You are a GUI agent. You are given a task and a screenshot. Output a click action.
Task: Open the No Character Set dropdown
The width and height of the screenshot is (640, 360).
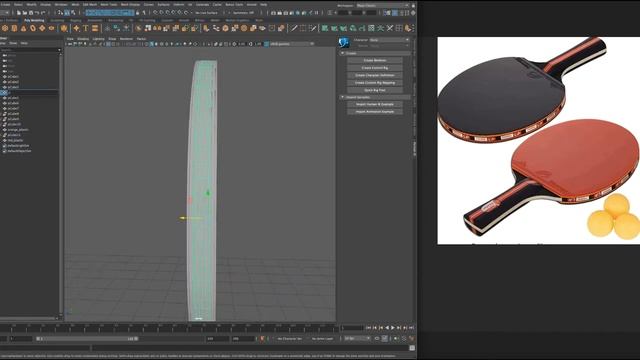click(x=290, y=338)
